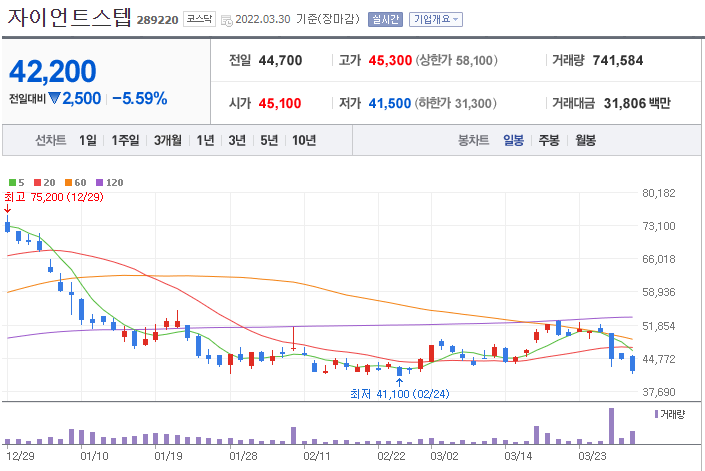The height and width of the screenshot is (471, 705).
Task: Click the down-triangle change icon before 2,500
Action: click(54, 98)
